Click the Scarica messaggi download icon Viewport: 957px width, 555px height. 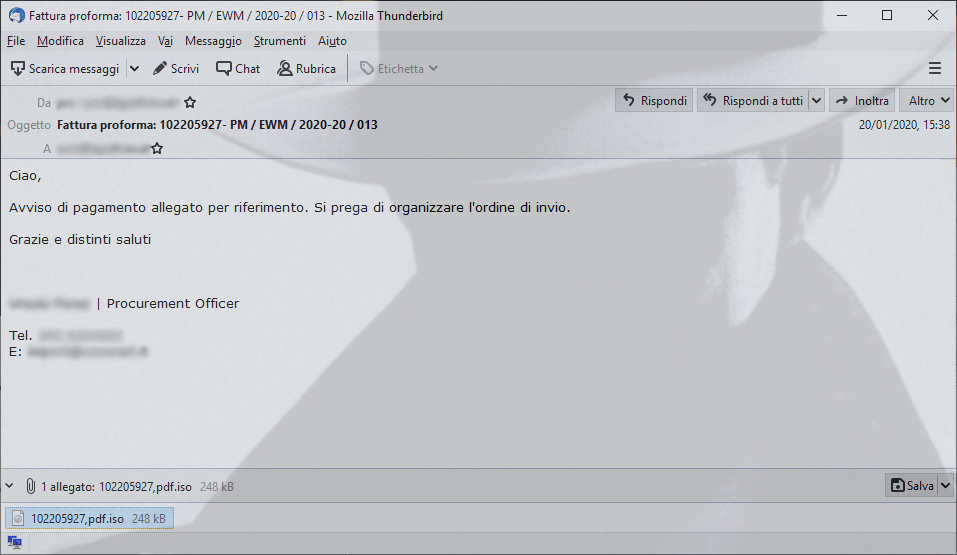(x=18, y=68)
